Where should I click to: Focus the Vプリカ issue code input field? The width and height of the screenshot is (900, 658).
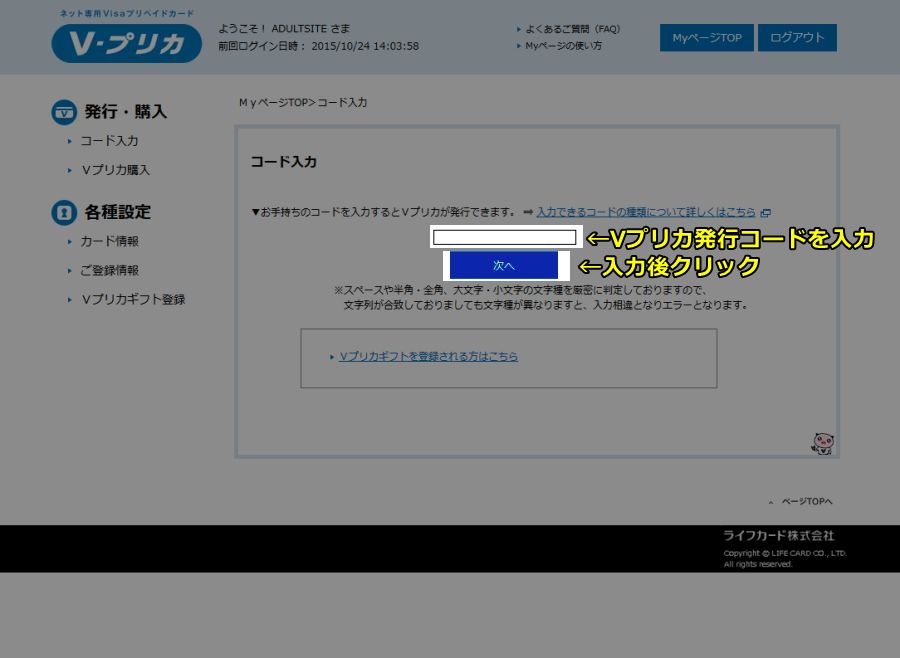(504, 237)
